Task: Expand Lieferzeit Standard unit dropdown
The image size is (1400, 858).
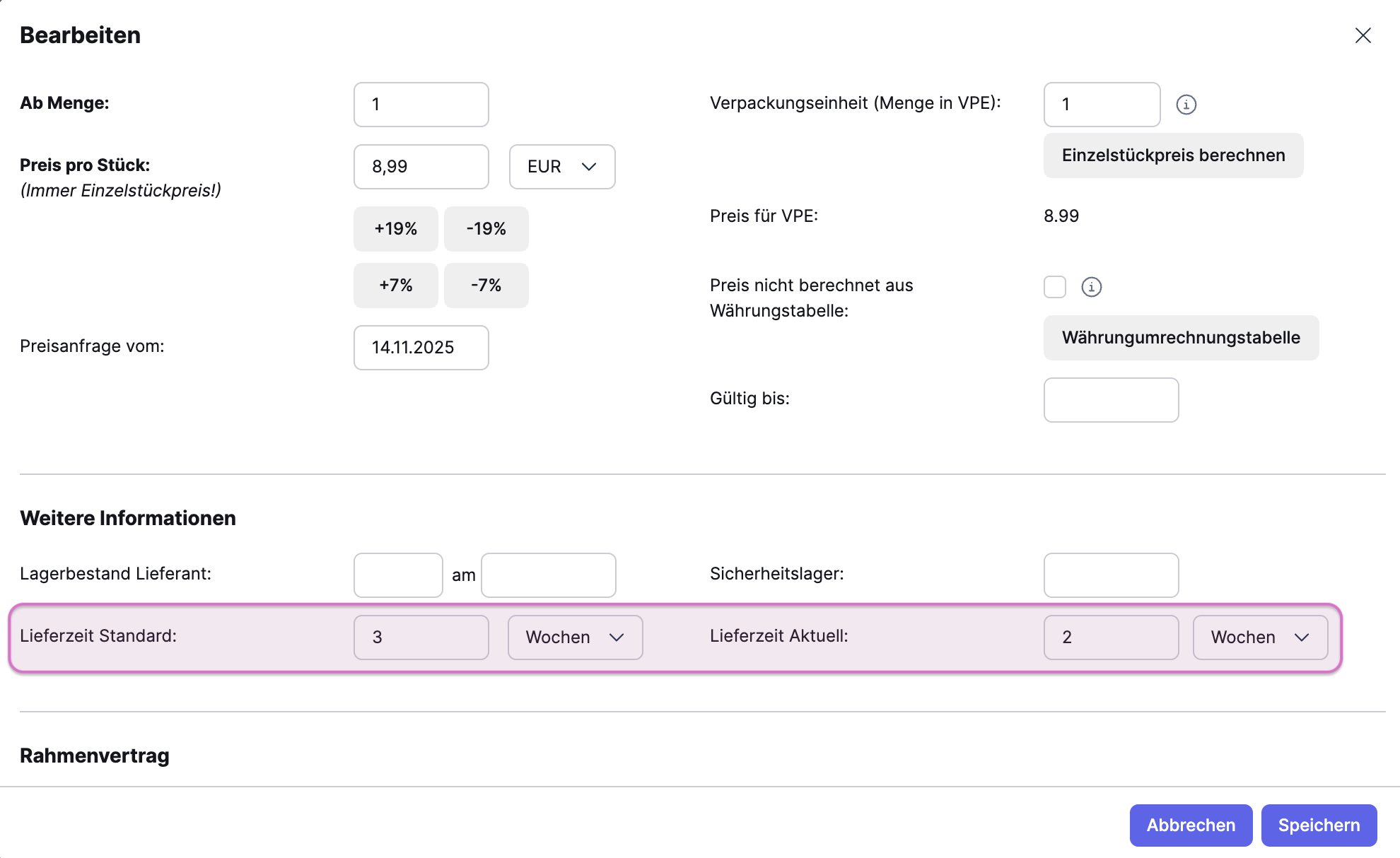Action: [575, 637]
